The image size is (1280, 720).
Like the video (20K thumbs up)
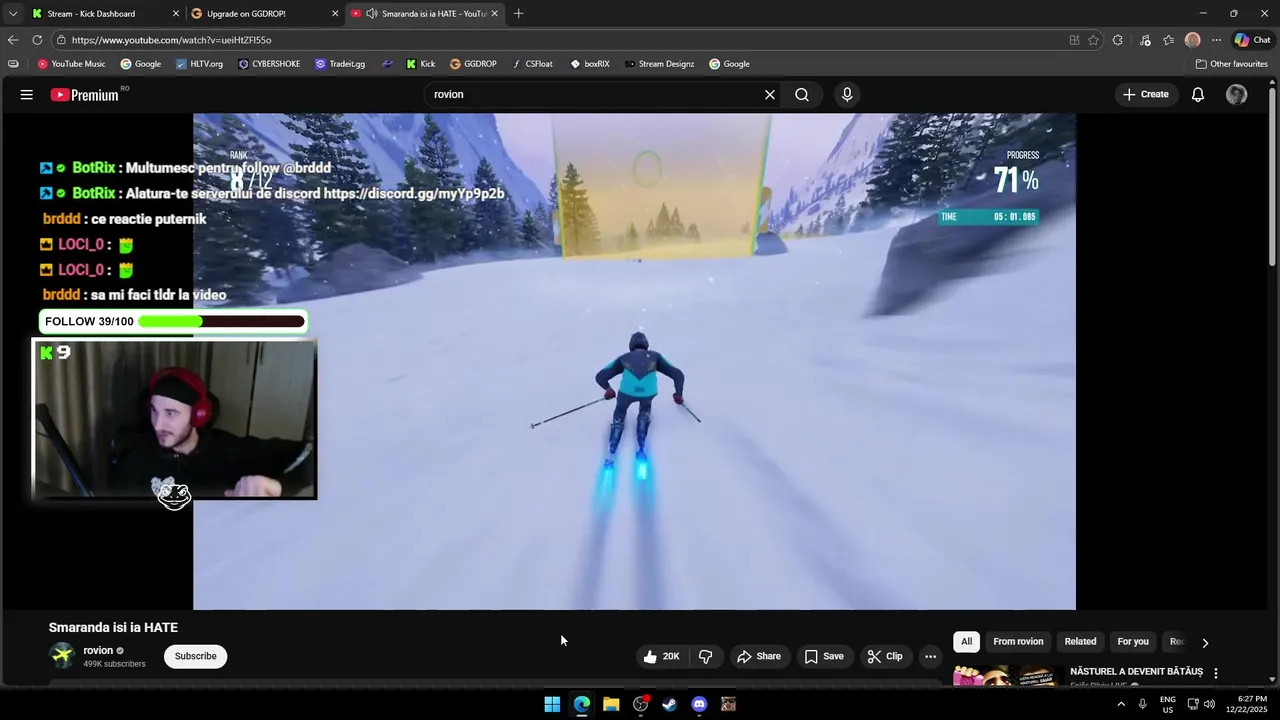pyautogui.click(x=661, y=656)
